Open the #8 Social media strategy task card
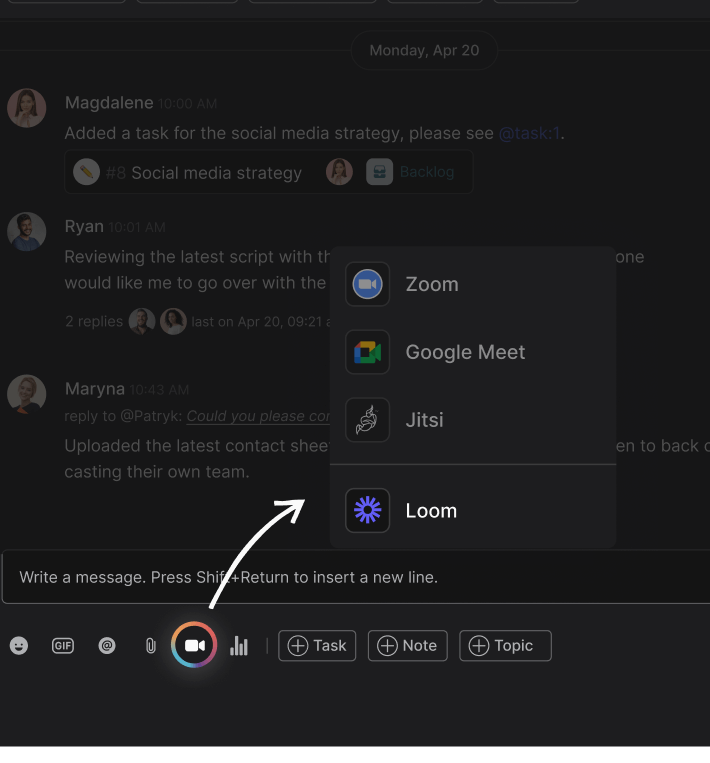710x763 pixels. pyautogui.click(x=269, y=172)
